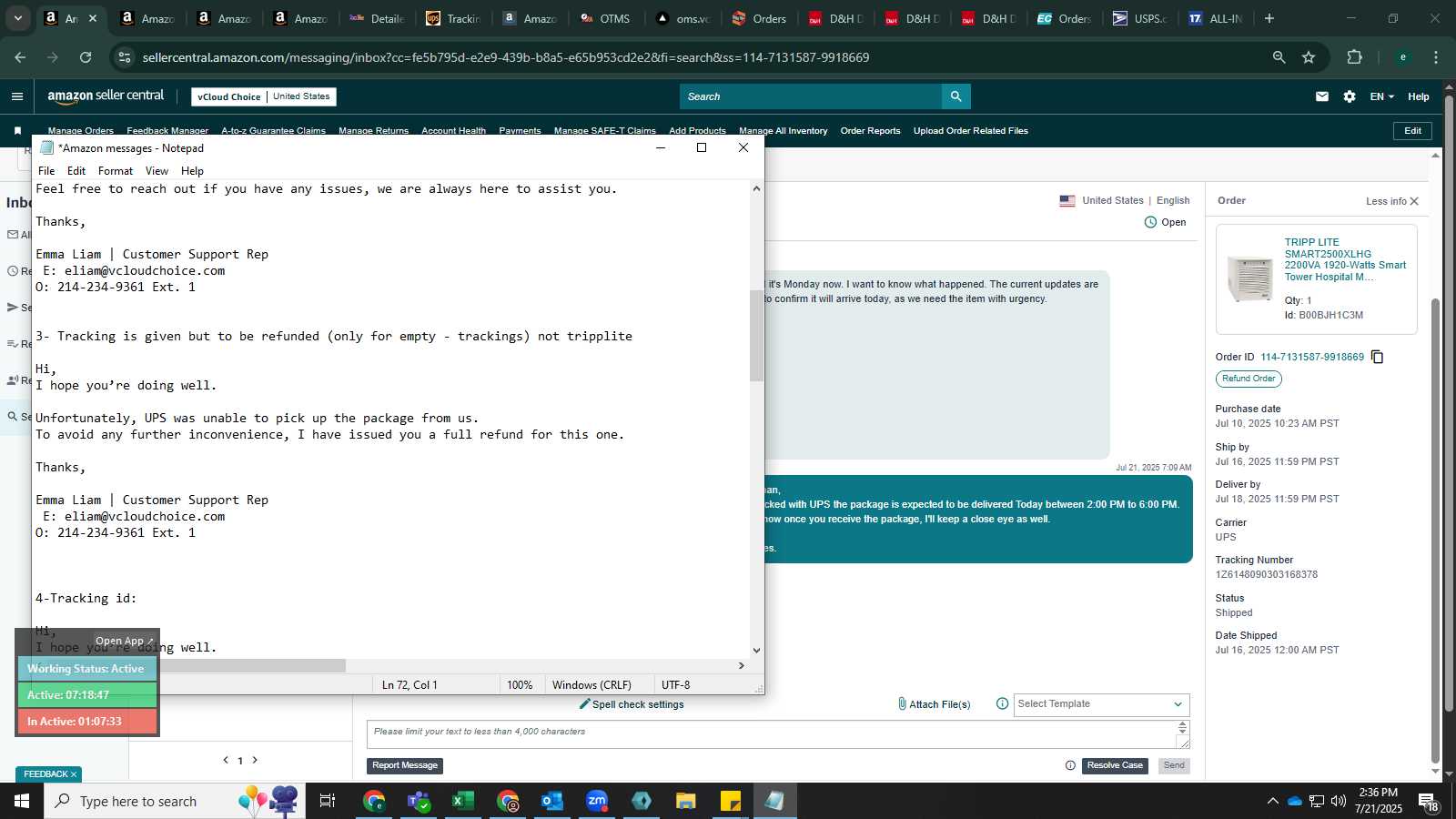Go to next inbox page arrow
The image size is (1456, 819).
click(x=255, y=760)
